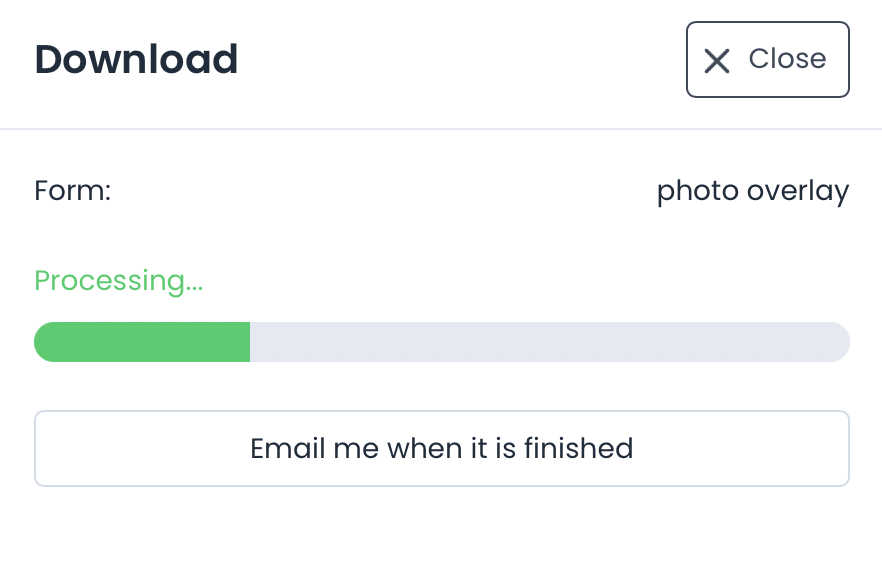Click the "Form:" field label

tap(72, 190)
